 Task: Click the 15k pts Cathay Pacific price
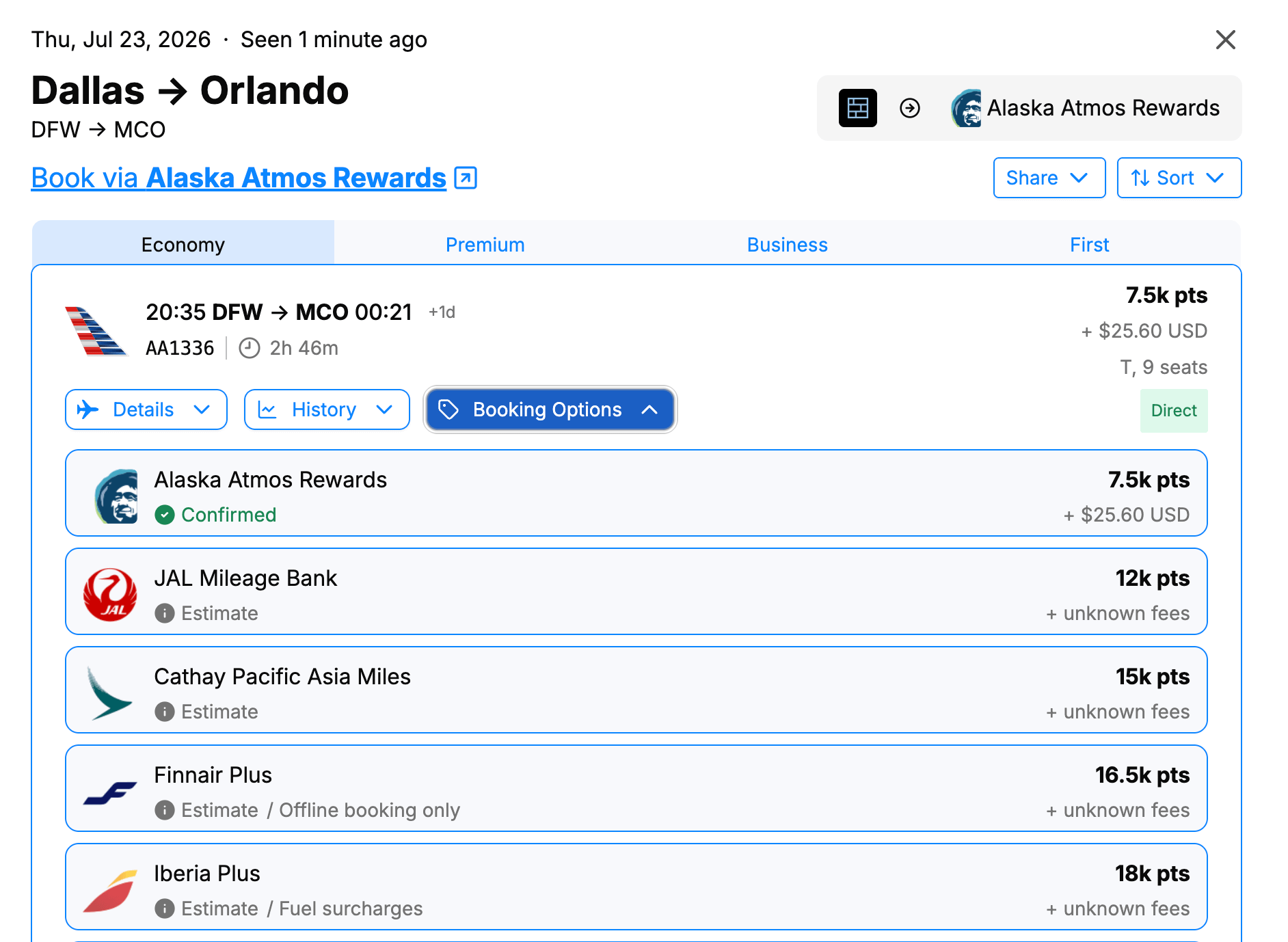pos(1153,677)
